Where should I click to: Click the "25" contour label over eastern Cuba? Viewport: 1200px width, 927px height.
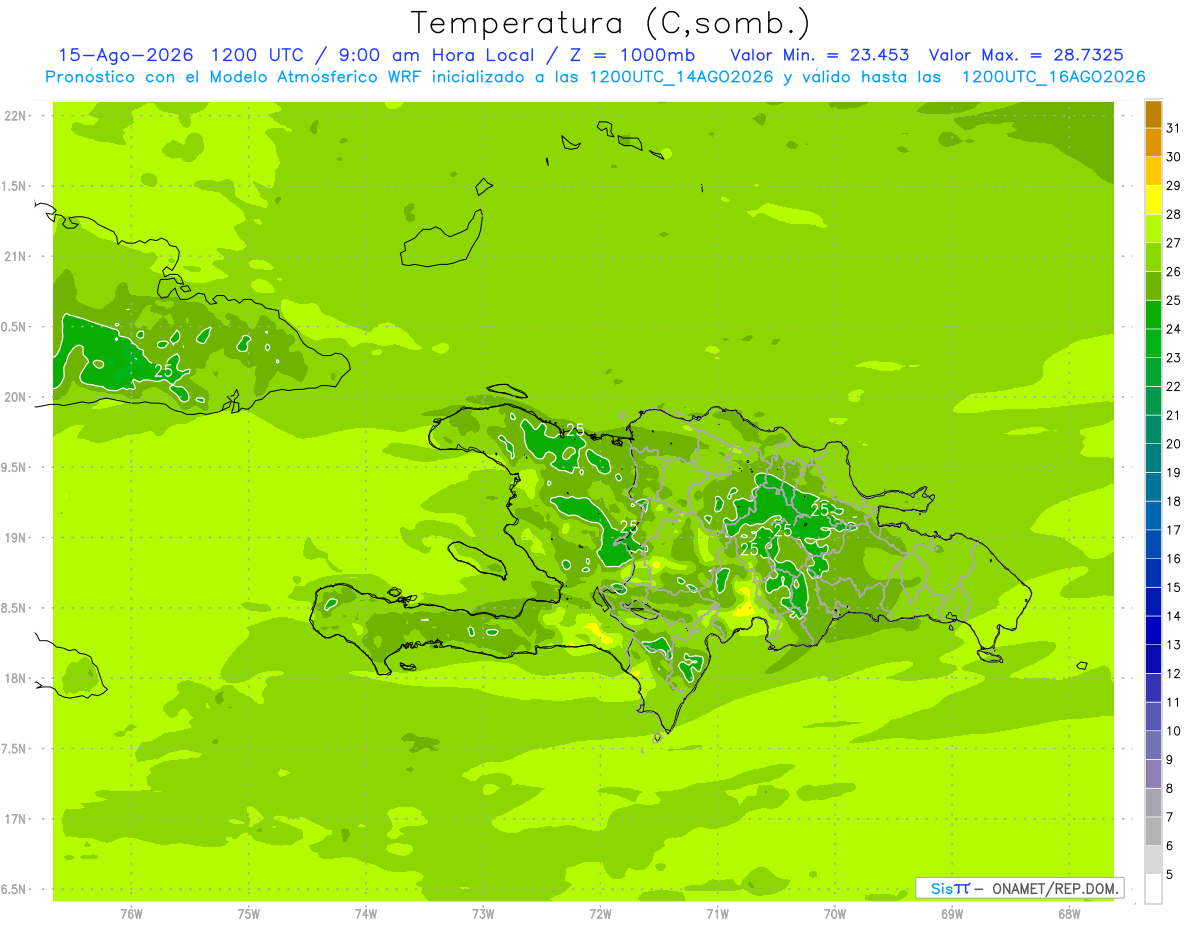(164, 370)
